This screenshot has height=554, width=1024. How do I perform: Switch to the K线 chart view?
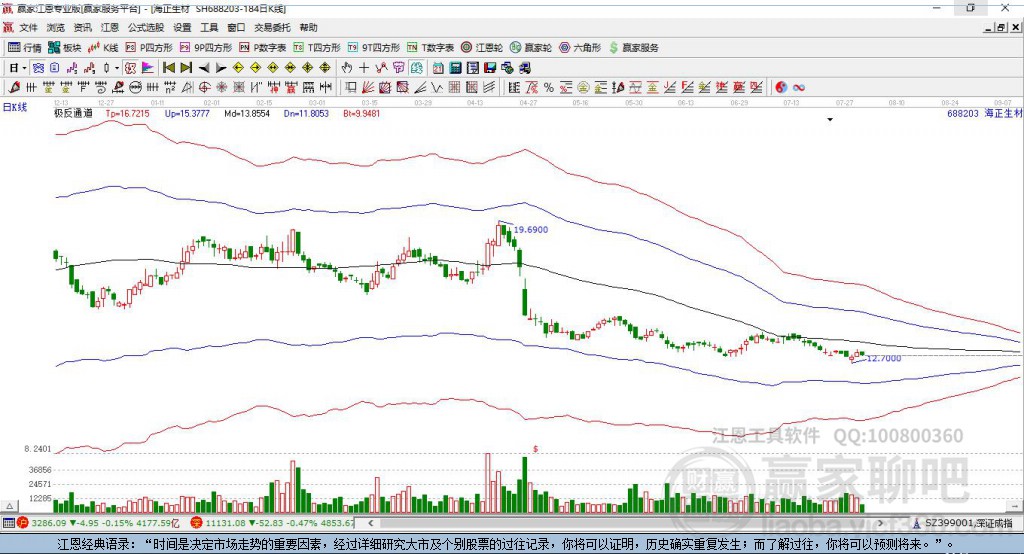[103, 48]
